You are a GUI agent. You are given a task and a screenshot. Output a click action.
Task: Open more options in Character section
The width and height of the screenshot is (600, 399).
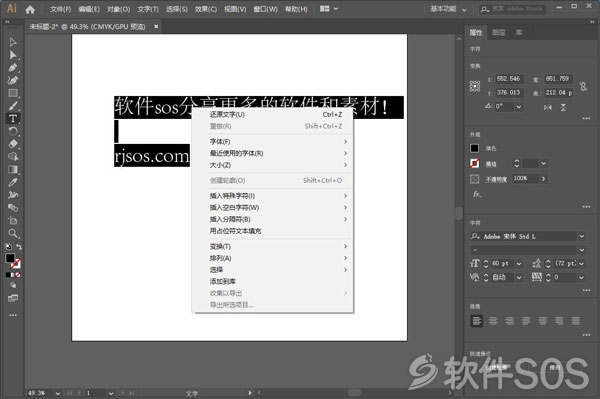tap(586, 291)
